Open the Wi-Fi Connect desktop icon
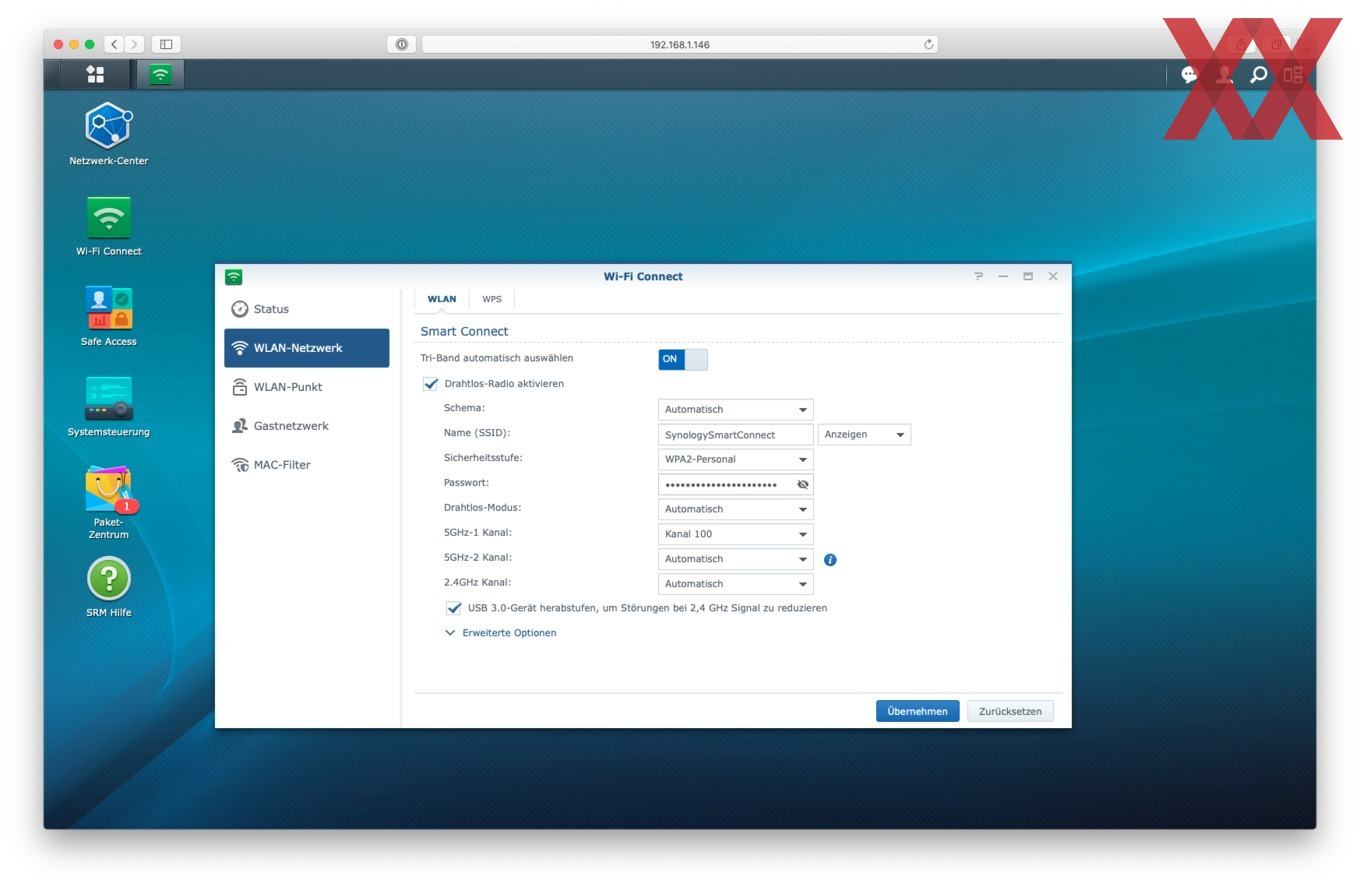This screenshot has height=887, width=1360. click(108, 225)
